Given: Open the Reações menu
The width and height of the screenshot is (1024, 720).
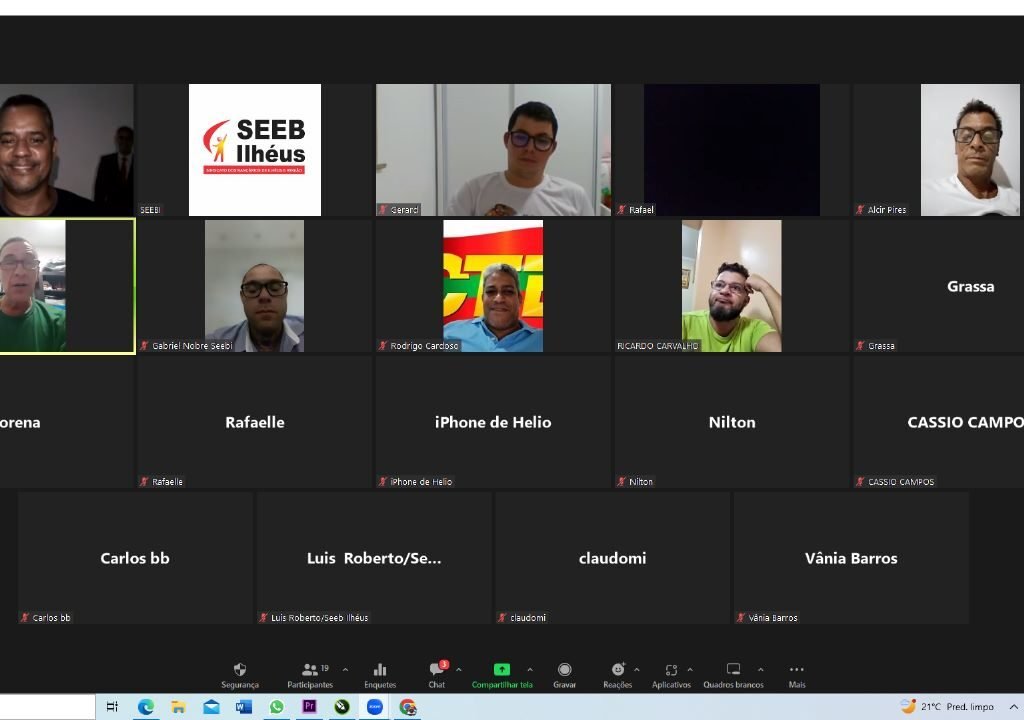Looking at the screenshot, I should [618, 675].
